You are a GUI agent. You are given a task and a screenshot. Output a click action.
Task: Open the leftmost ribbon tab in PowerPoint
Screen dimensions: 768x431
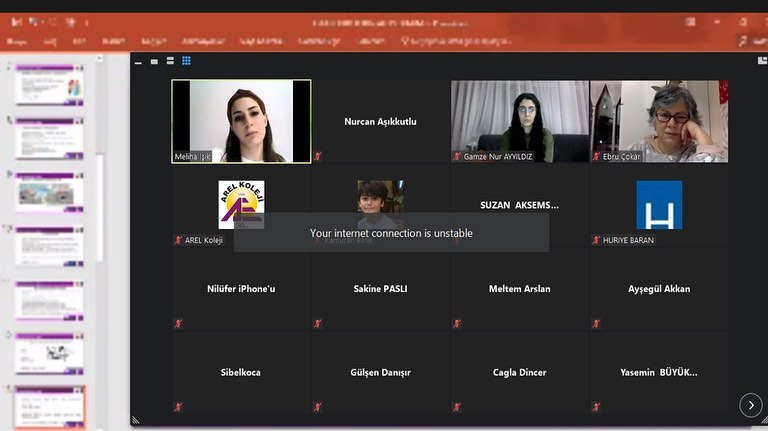(x=16, y=41)
